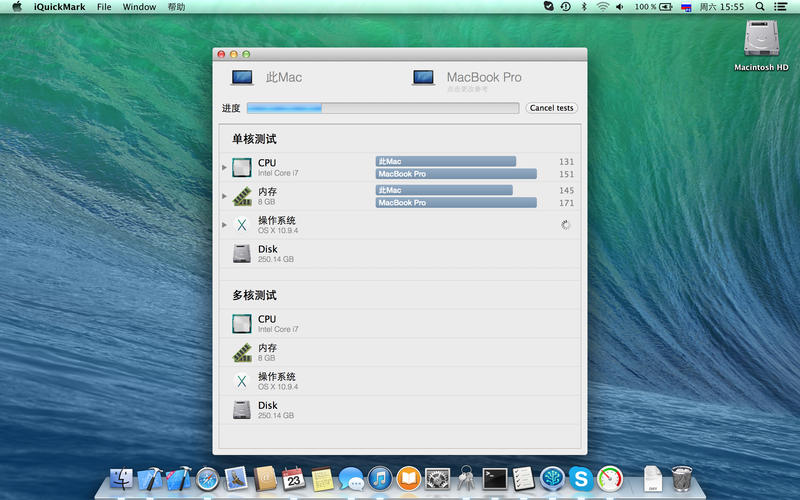
Task: Click the battery status indicator
Action: (x=653, y=7)
